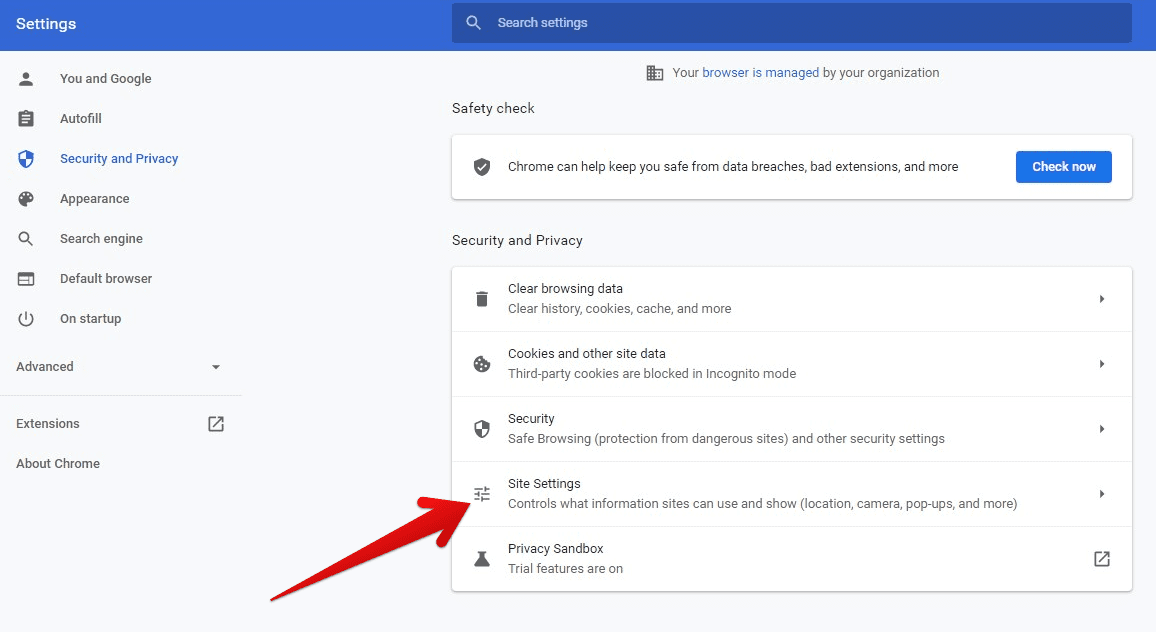Click the clipboard icon beside Autofill
Screen dimensions: 1156x632
point(26,119)
